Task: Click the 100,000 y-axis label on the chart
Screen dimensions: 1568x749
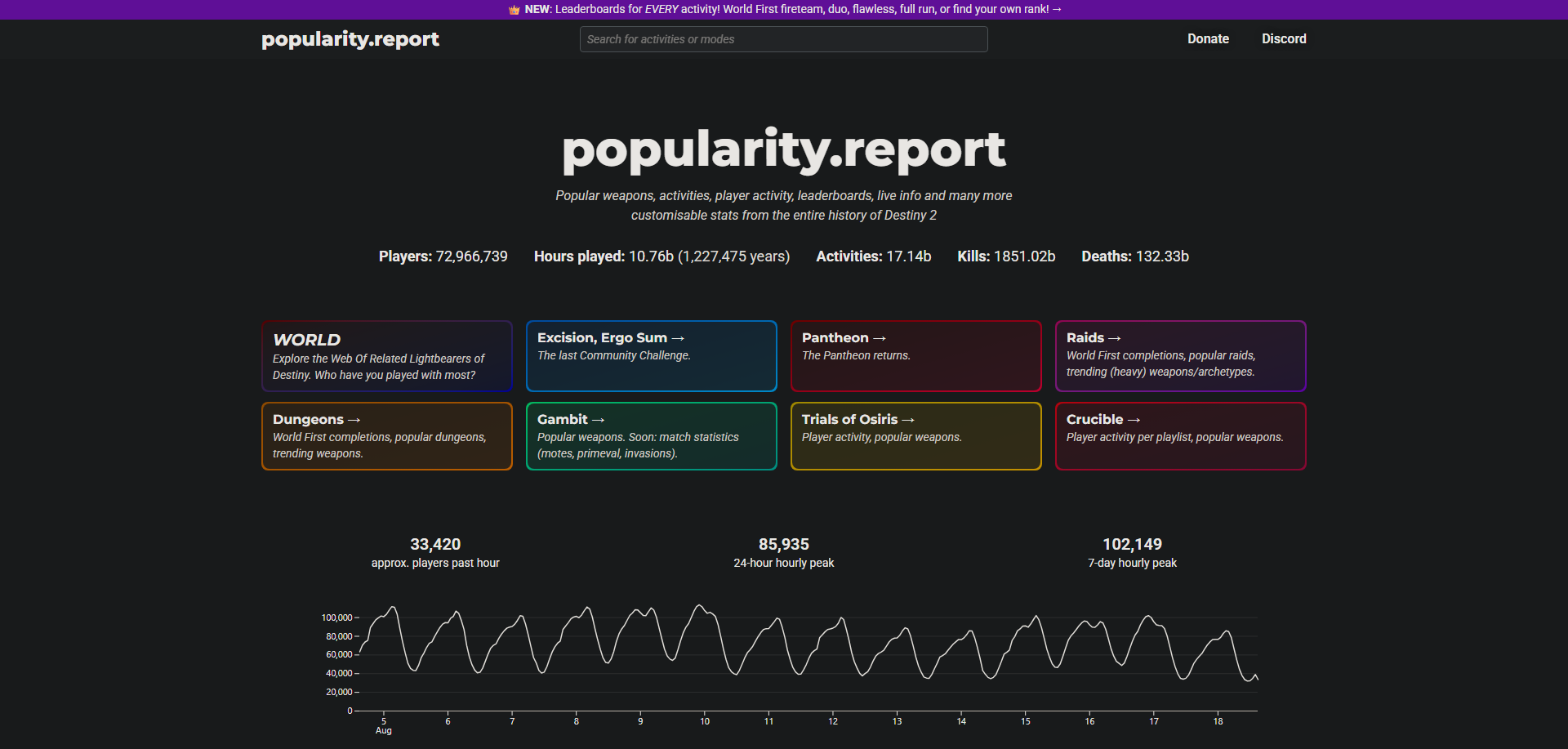Action: 336,617
